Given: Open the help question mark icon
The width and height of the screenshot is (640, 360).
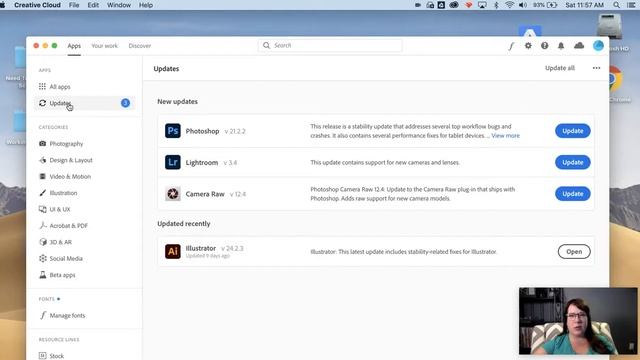Looking at the screenshot, I should click(x=544, y=46).
